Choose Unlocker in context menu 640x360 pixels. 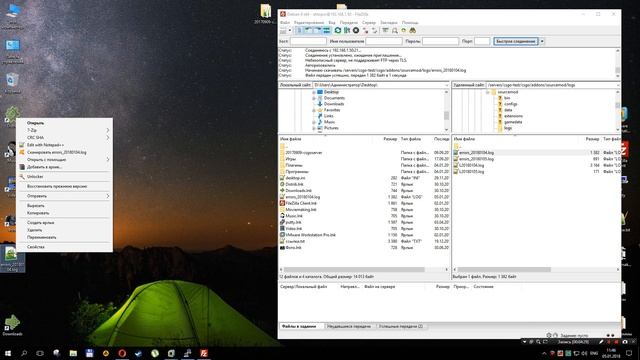[64, 177]
